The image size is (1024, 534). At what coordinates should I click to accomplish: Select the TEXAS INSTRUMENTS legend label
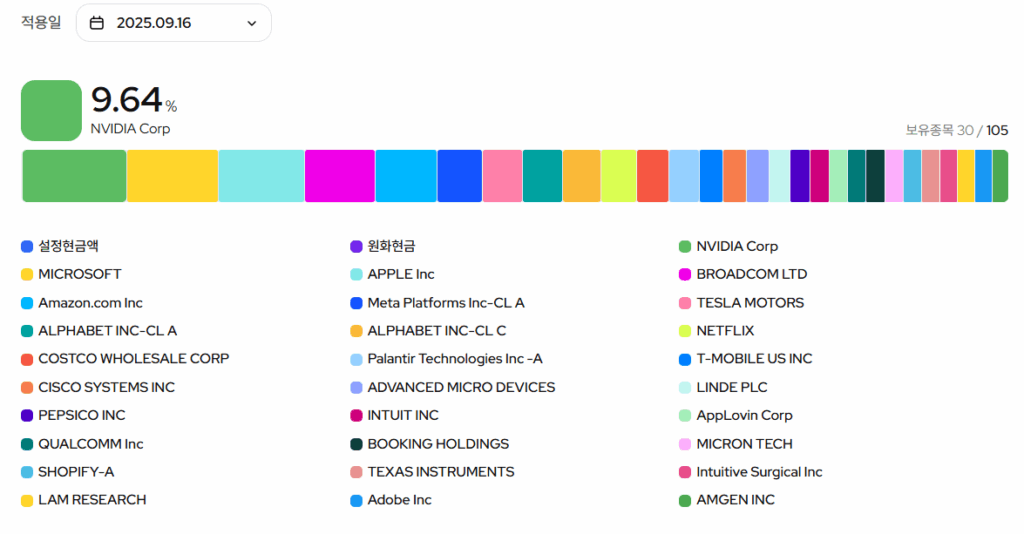(x=441, y=471)
